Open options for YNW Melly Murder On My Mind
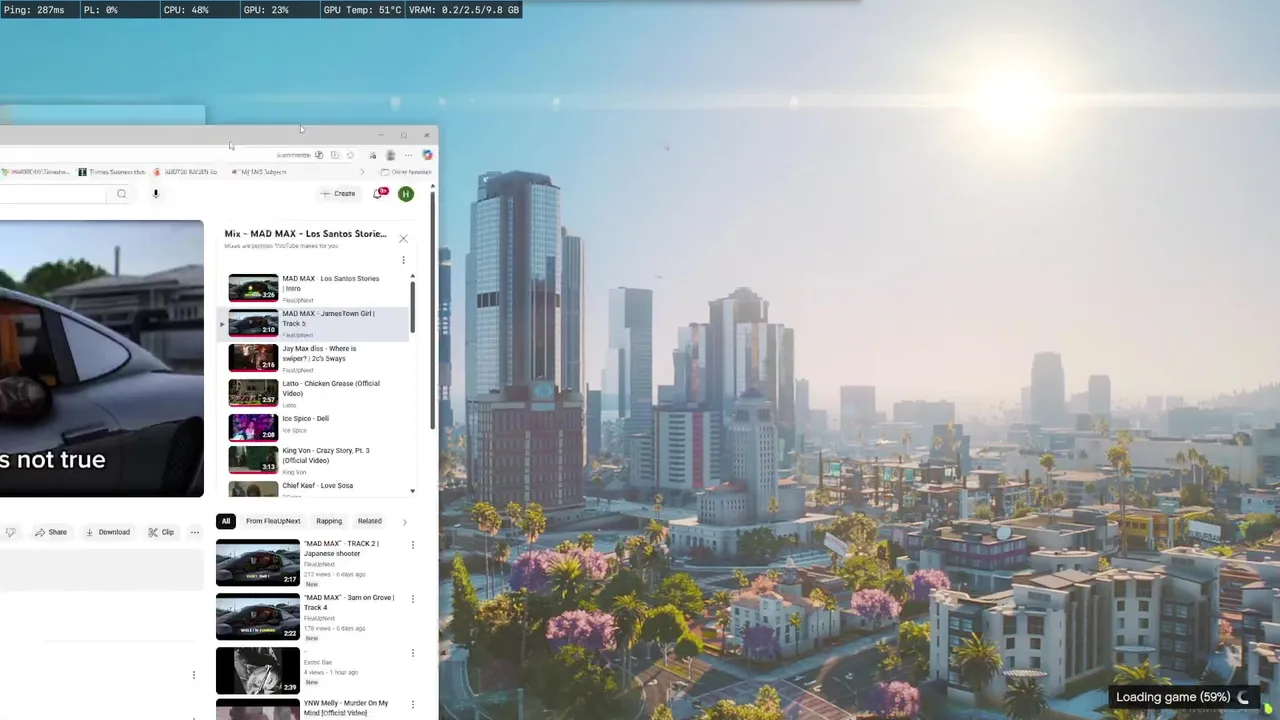 (412, 705)
